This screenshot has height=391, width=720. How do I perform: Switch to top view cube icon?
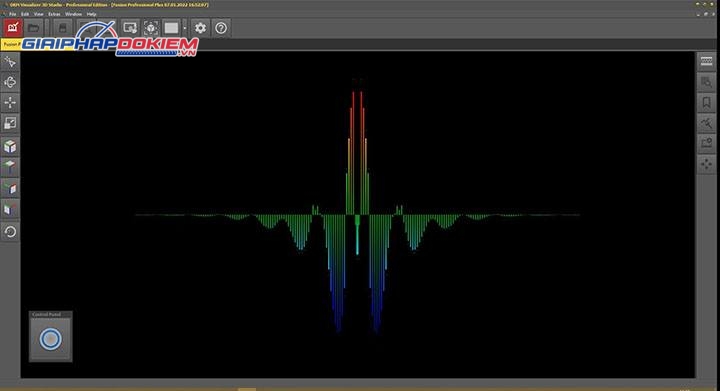pyautogui.click(x=10, y=167)
